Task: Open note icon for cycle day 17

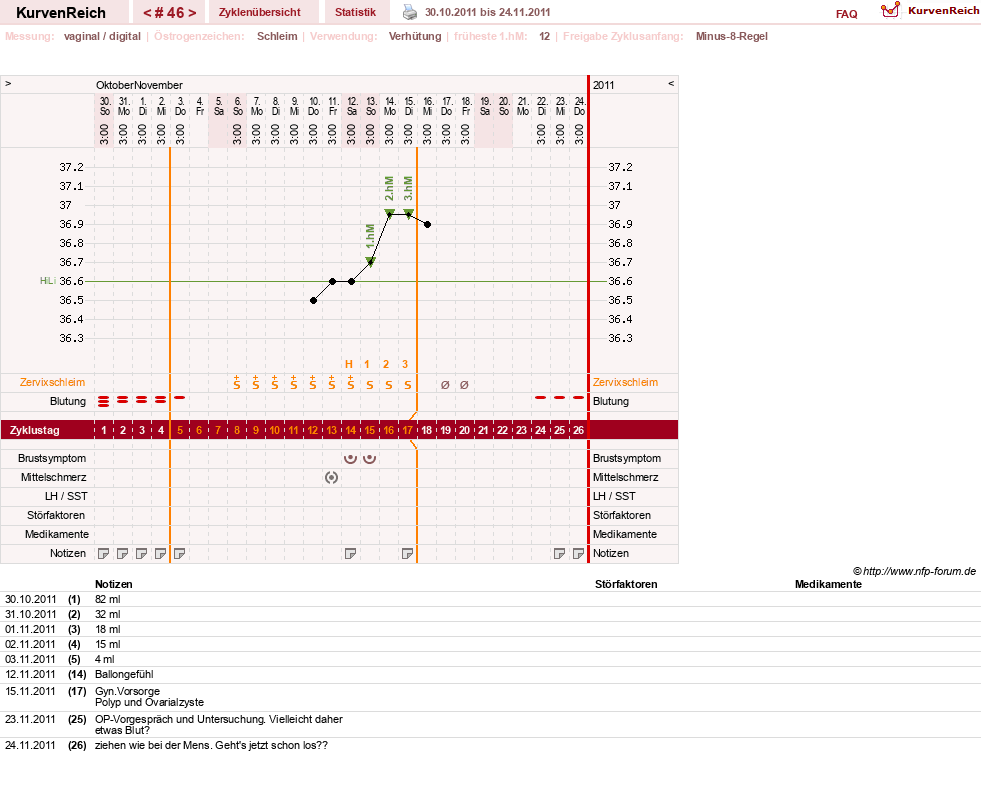Action: click(x=407, y=554)
